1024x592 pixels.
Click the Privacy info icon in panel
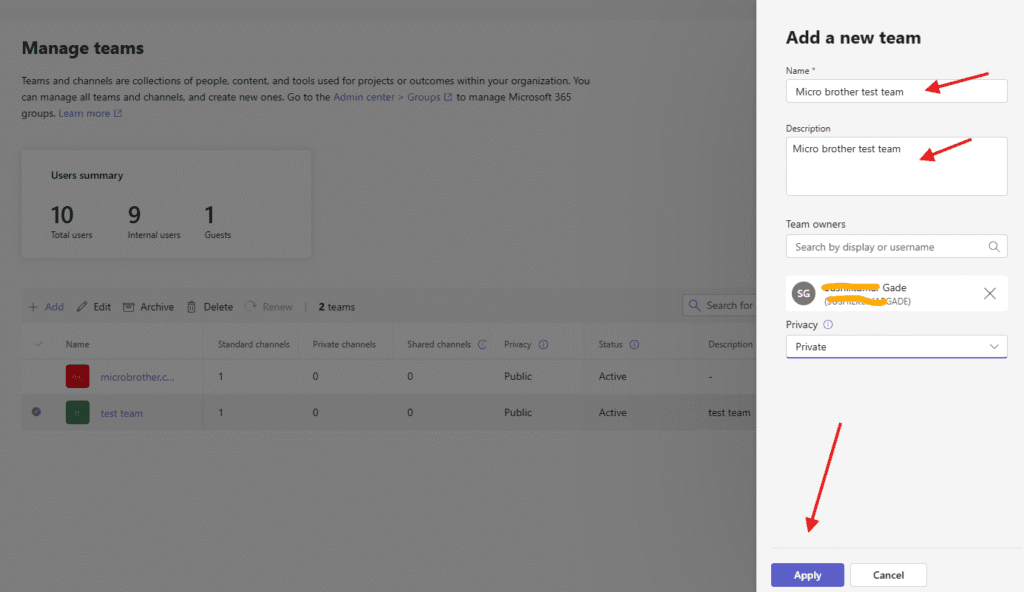click(x=828, y=325)
